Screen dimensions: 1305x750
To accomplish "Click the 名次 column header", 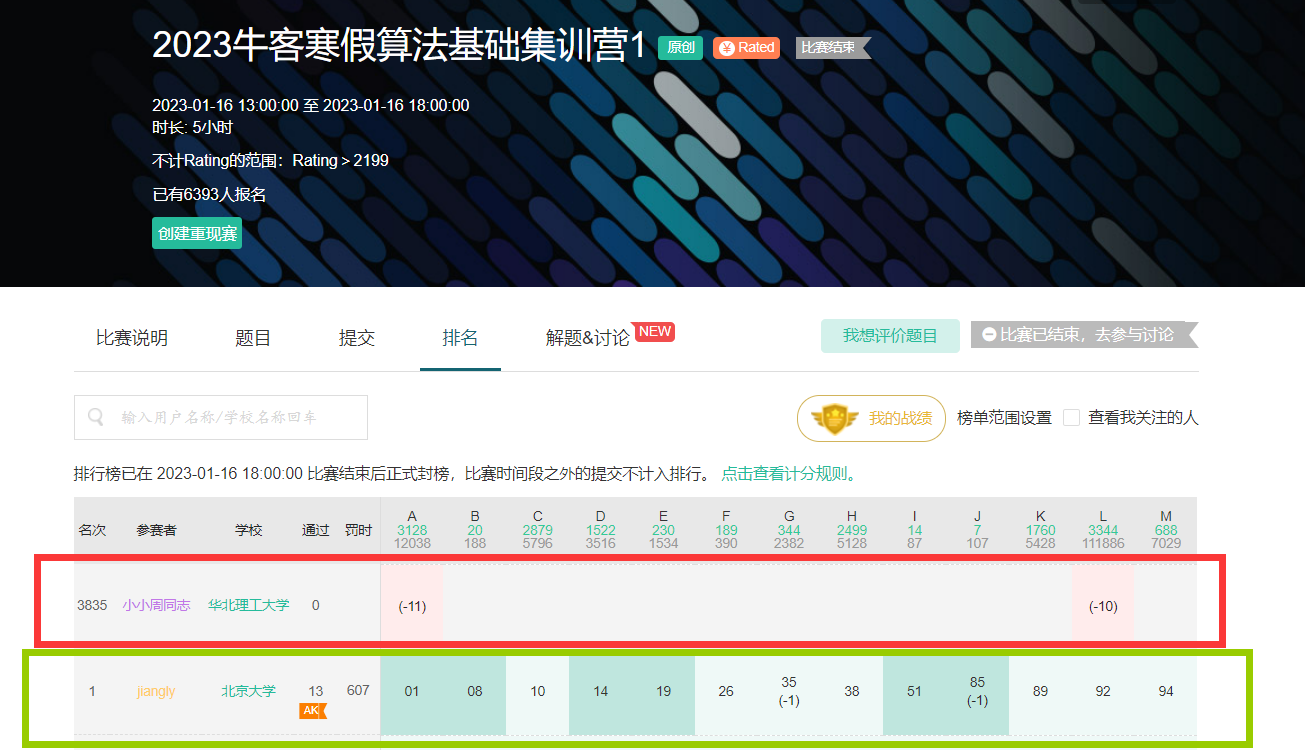I will click(x=92, y=530).
